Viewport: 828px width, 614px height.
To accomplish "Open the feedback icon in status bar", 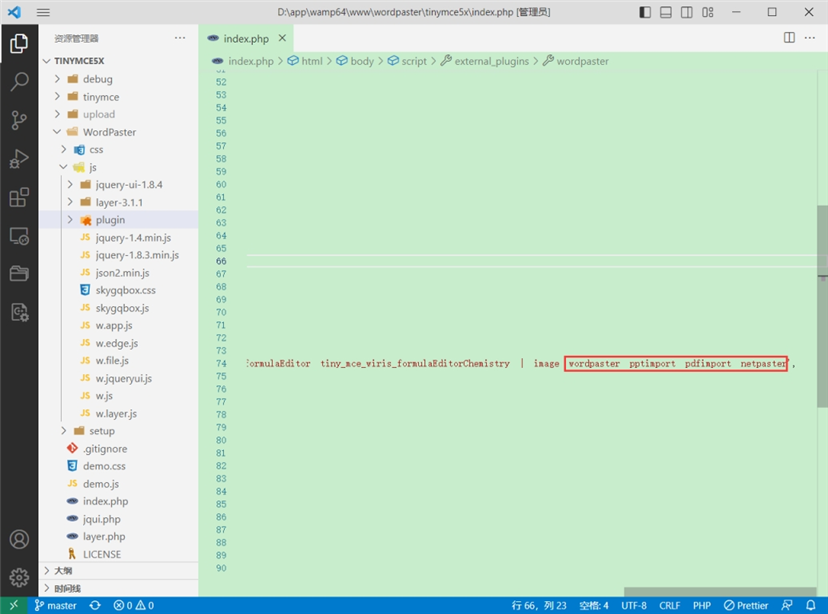I will (787, 605).
